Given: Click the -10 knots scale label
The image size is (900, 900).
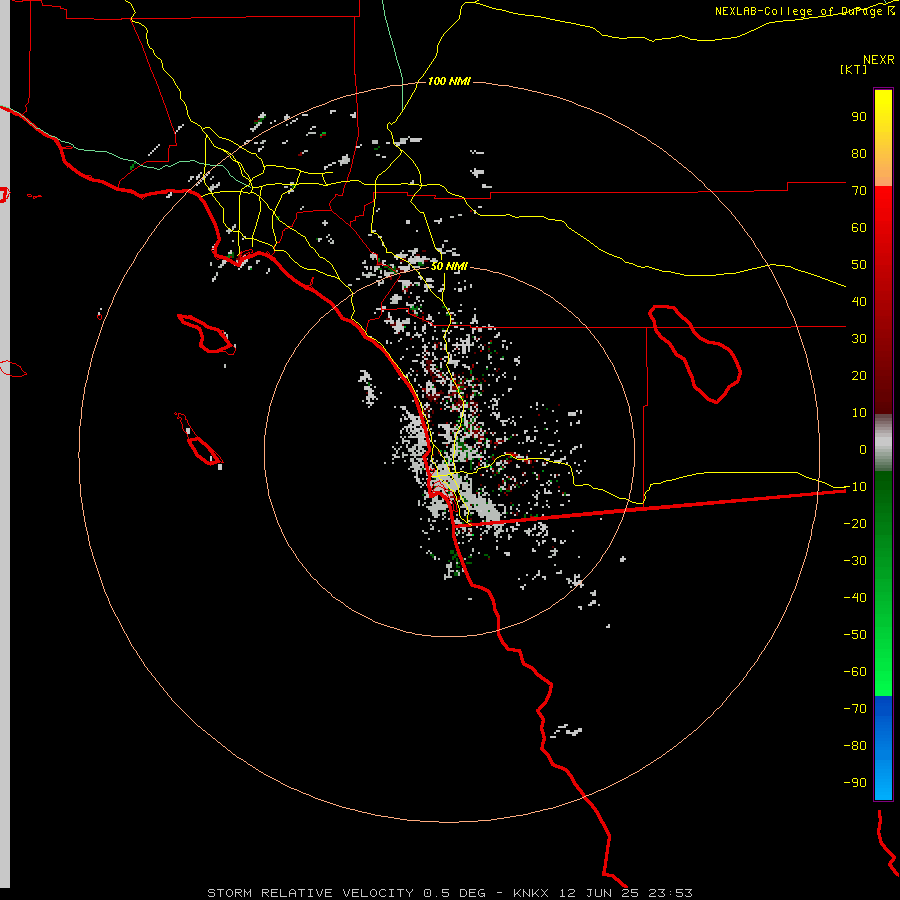Looking at the screenshot, I should coord(855,487).
